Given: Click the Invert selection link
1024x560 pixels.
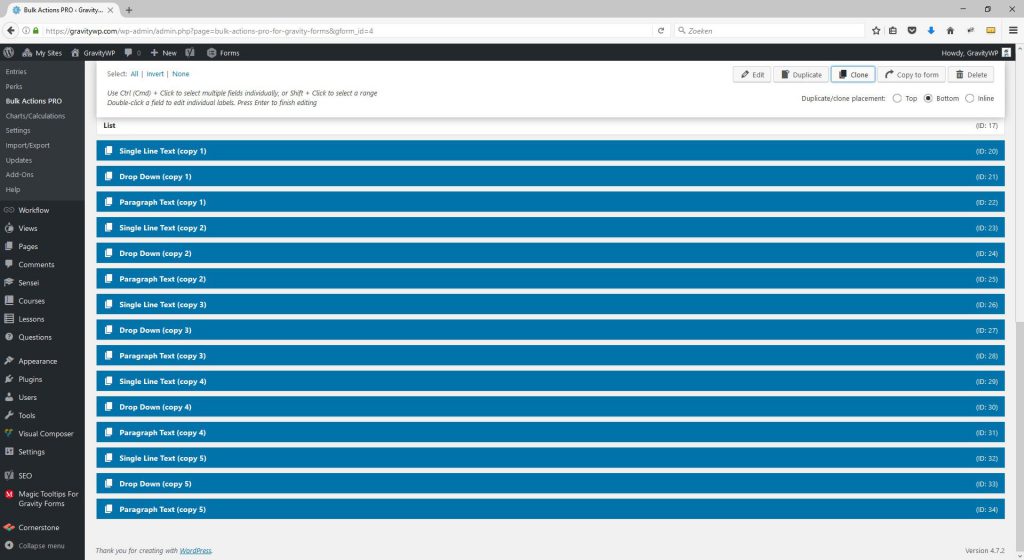Looking at the screenshot, I should point(155,74).
